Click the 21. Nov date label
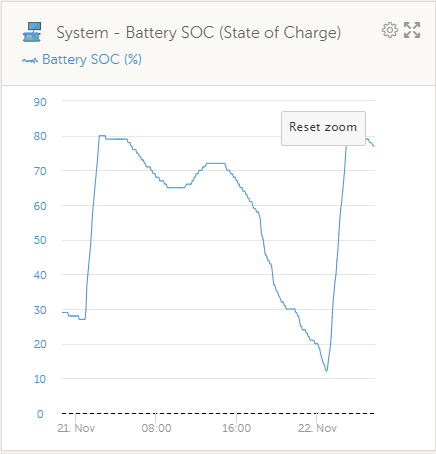 (x=76, y=428)
